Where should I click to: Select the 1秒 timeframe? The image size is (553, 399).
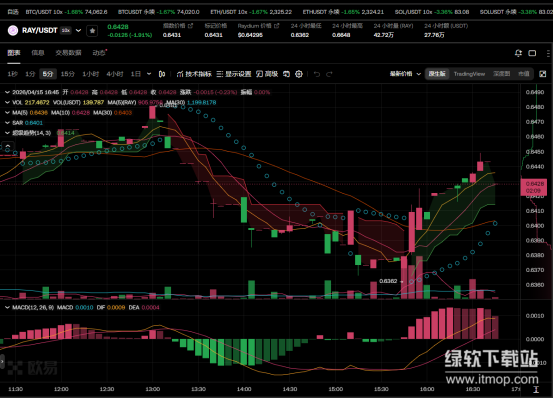13,74
